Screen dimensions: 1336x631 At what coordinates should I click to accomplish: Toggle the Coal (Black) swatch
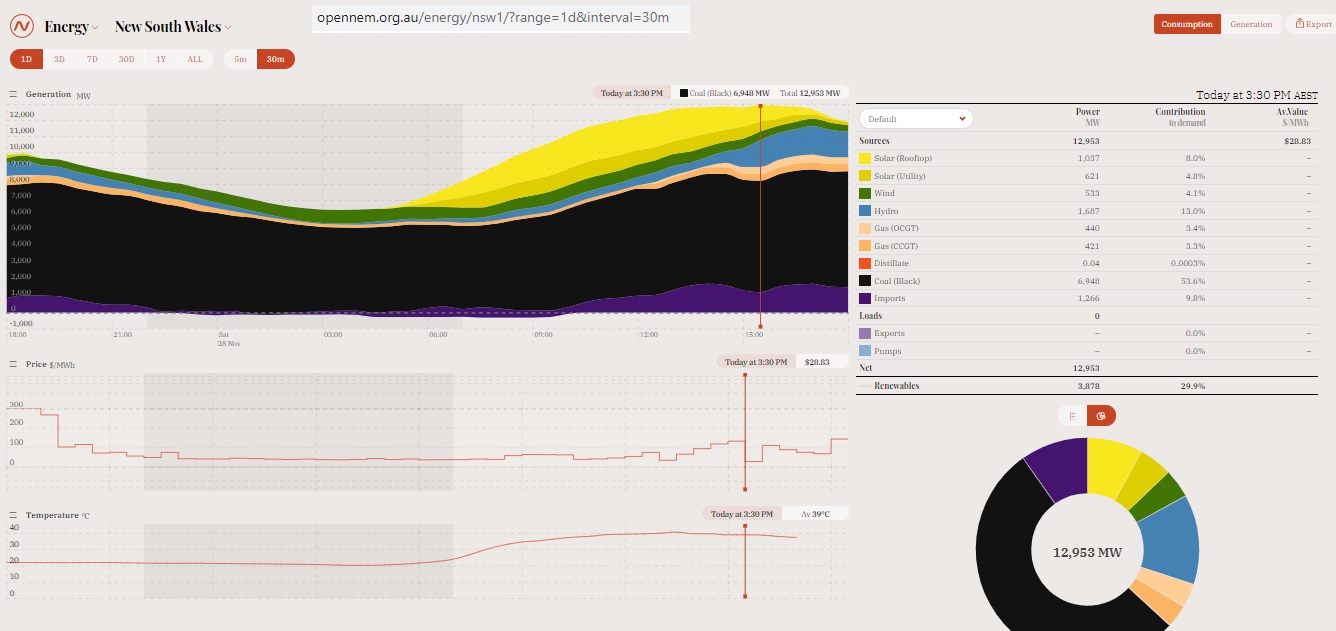[x=865, y=281]
